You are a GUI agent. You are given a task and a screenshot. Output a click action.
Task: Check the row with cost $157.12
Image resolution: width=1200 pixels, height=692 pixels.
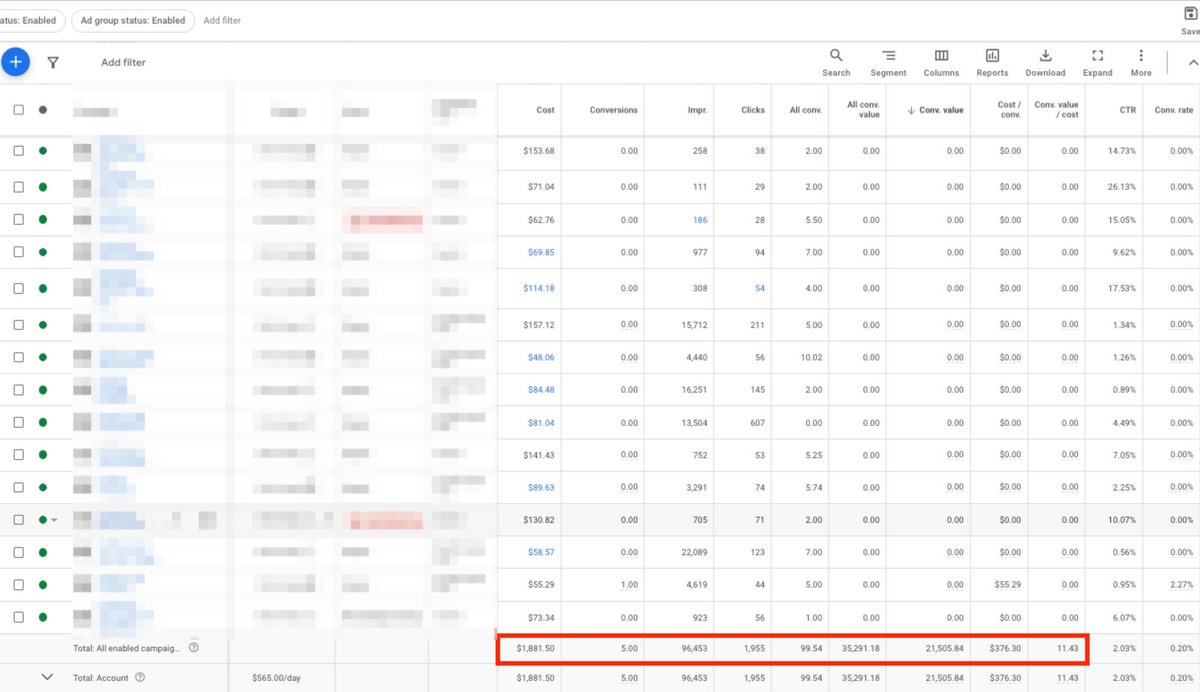coord(18,325)
